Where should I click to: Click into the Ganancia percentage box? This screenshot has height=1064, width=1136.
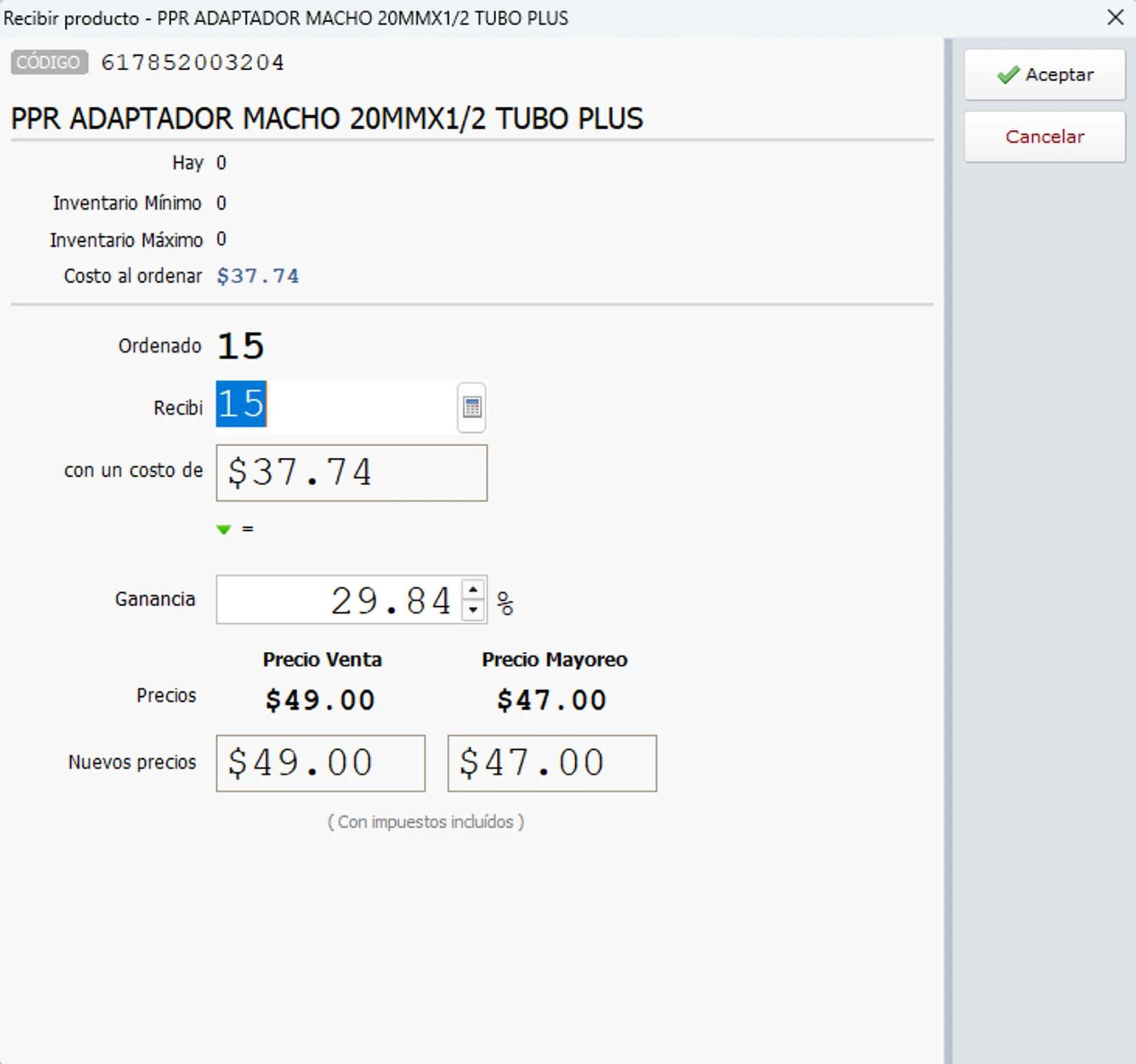click(339, 600)
